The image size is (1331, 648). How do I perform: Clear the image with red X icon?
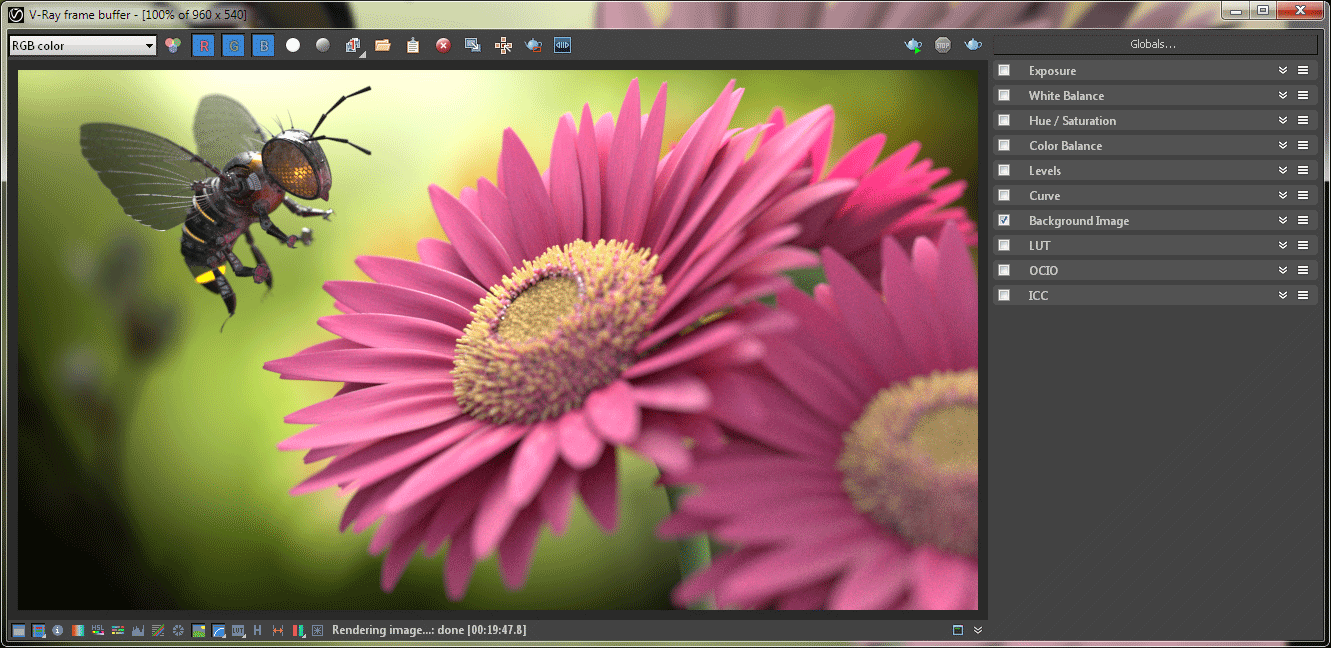pyautogui.click(x=443, y=45)
